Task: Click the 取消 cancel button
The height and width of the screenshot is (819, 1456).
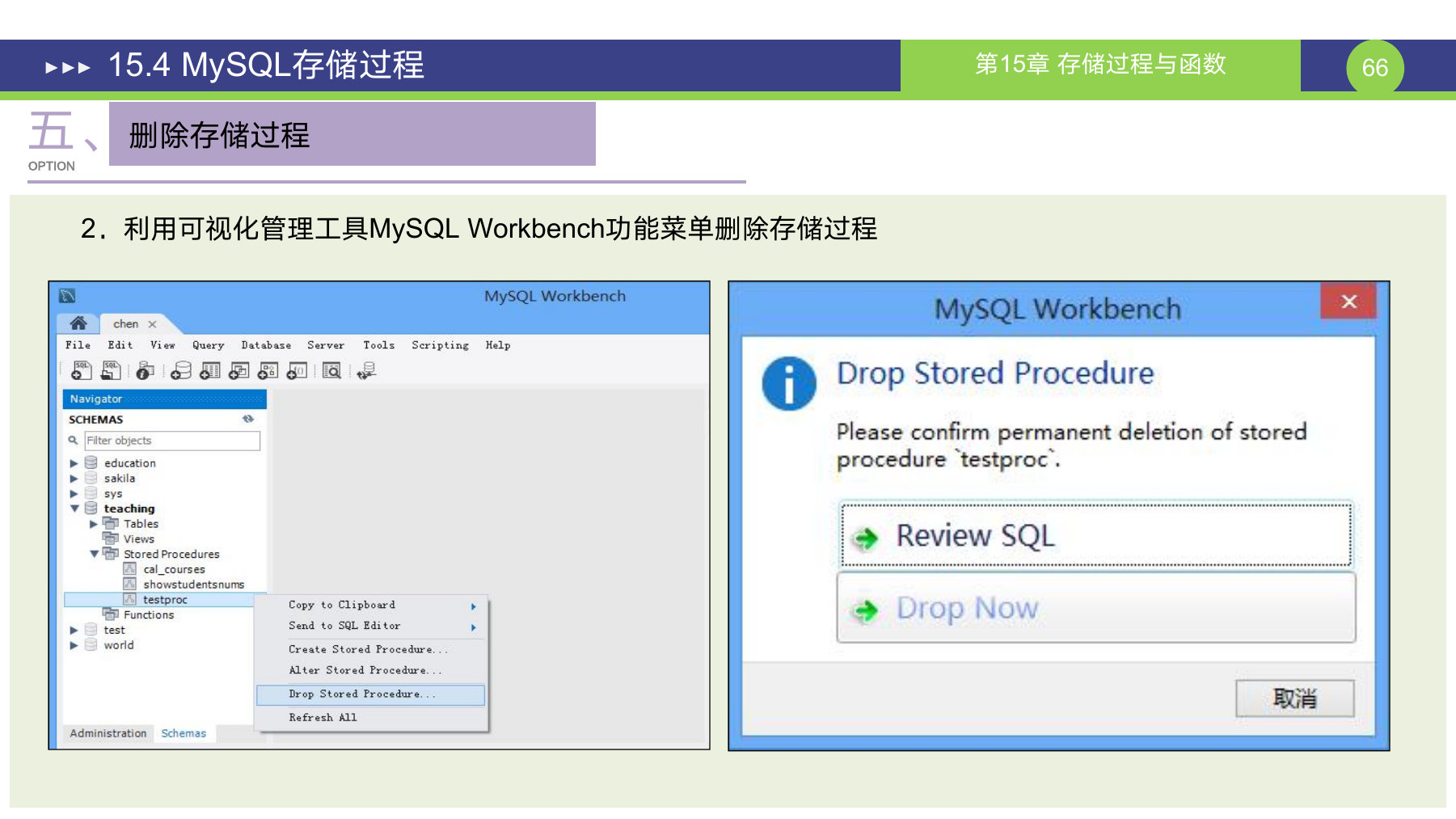Action: pos(1295,698)
